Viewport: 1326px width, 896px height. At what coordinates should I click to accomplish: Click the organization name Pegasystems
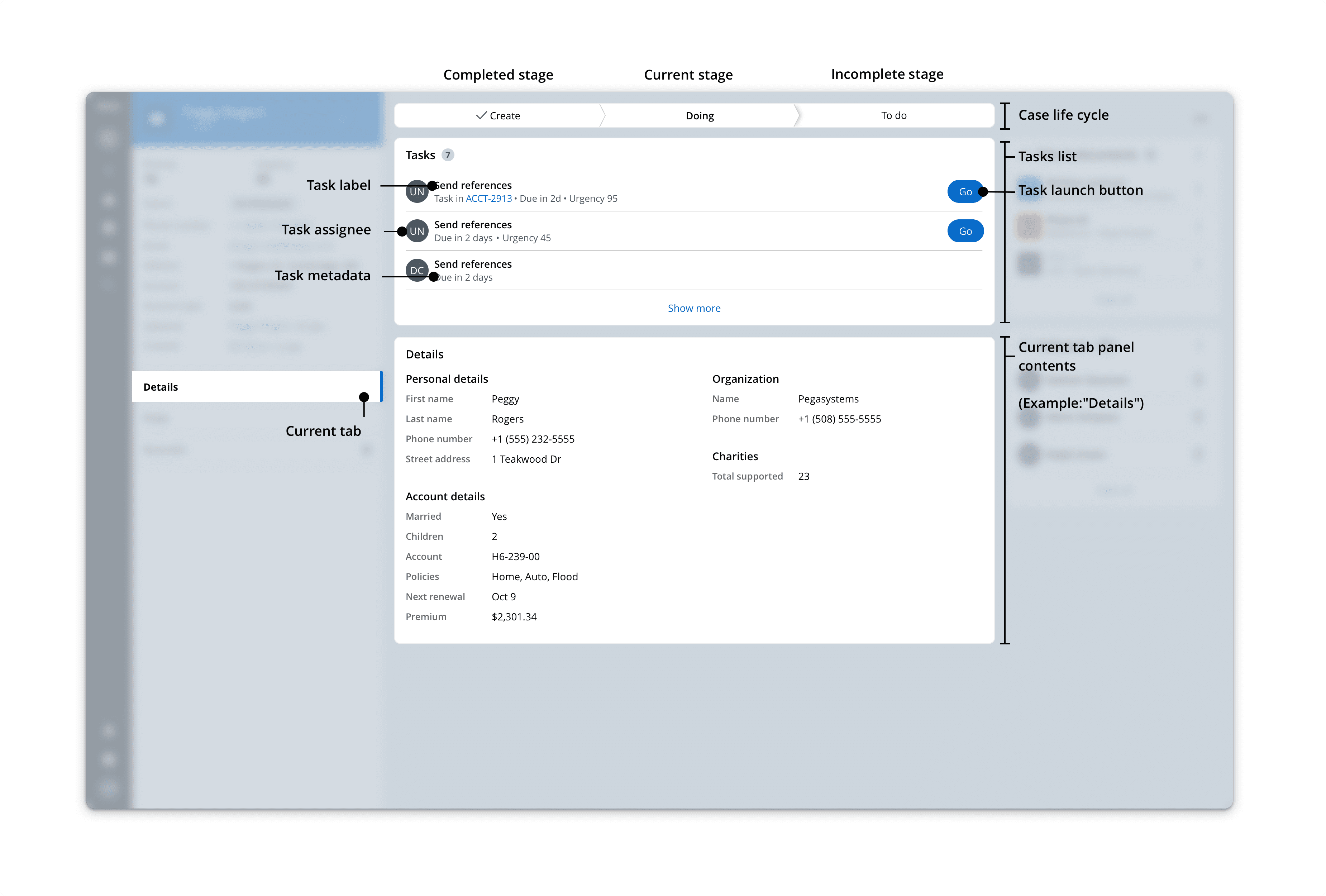point(828,399)
